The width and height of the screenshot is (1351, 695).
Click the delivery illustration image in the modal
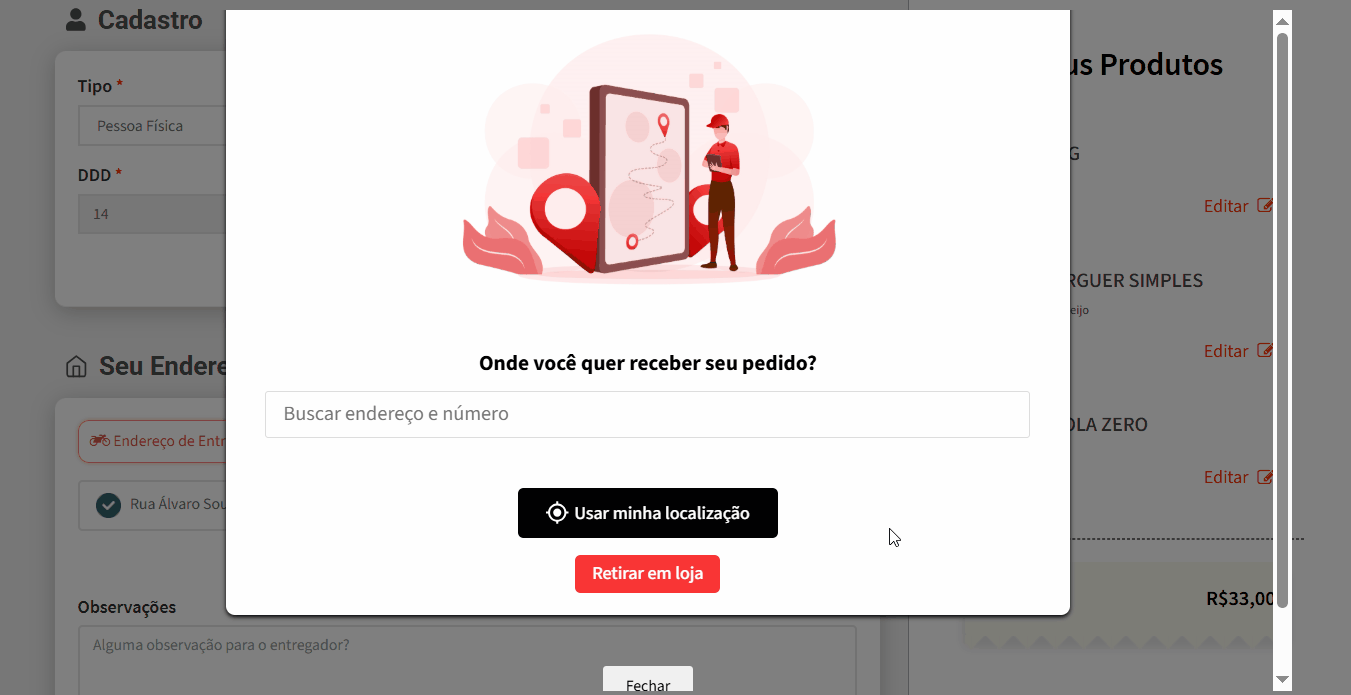coord(648,160)
